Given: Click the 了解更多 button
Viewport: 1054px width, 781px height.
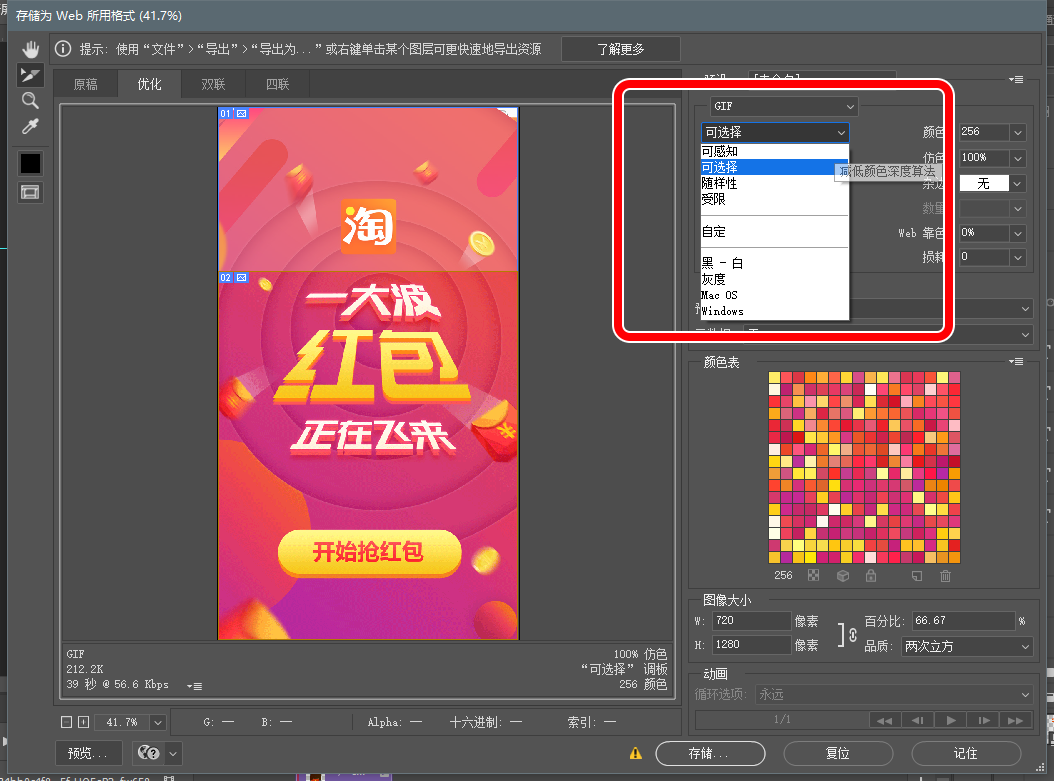Looking at the screenshot, I should (620, 49).
